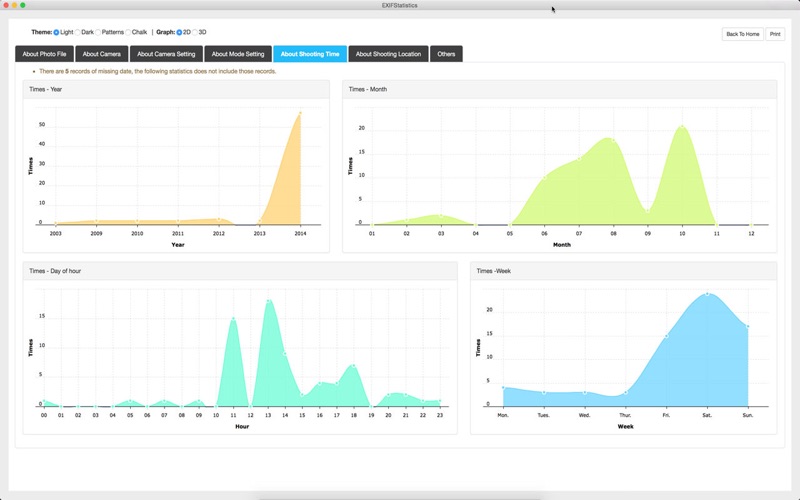Click the 2014 peak point in Year chart
The image size is (800, 500).
pos(300,113)
